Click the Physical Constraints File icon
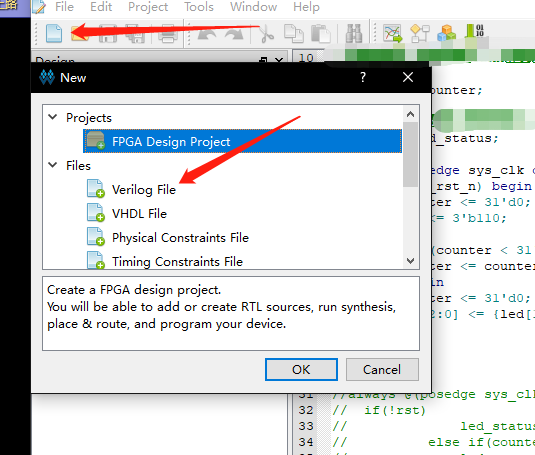The width and height of the screenshot is (535, 455). [96, 236]
